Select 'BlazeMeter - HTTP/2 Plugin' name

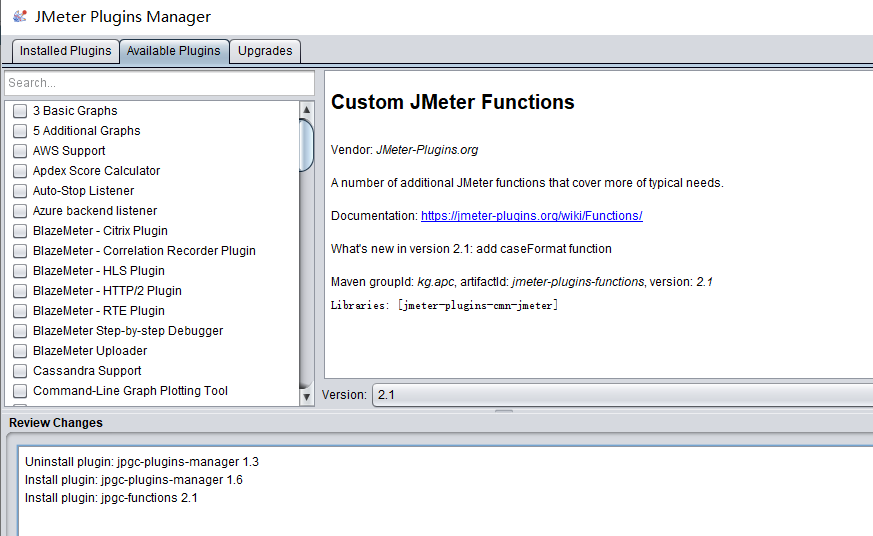(107, 291)
